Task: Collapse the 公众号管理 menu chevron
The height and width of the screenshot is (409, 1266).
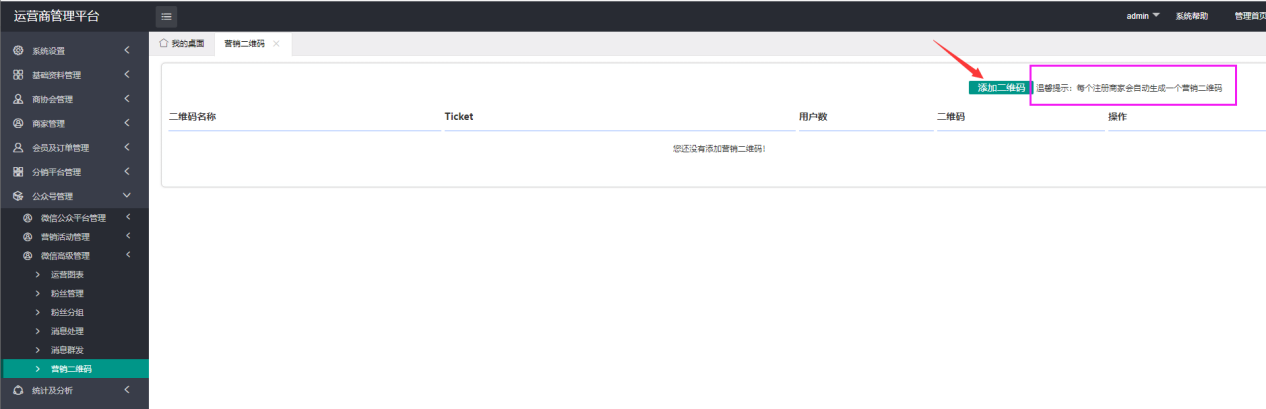Action: [127, 196]
